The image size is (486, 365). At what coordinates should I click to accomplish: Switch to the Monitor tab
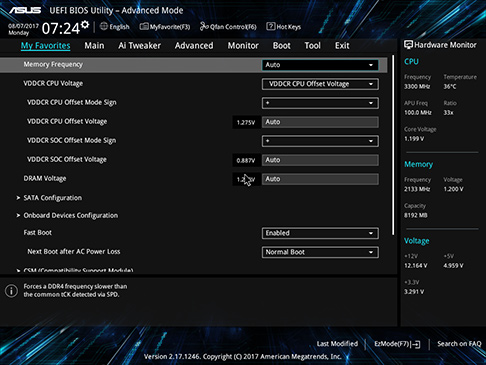coord(243,46)
